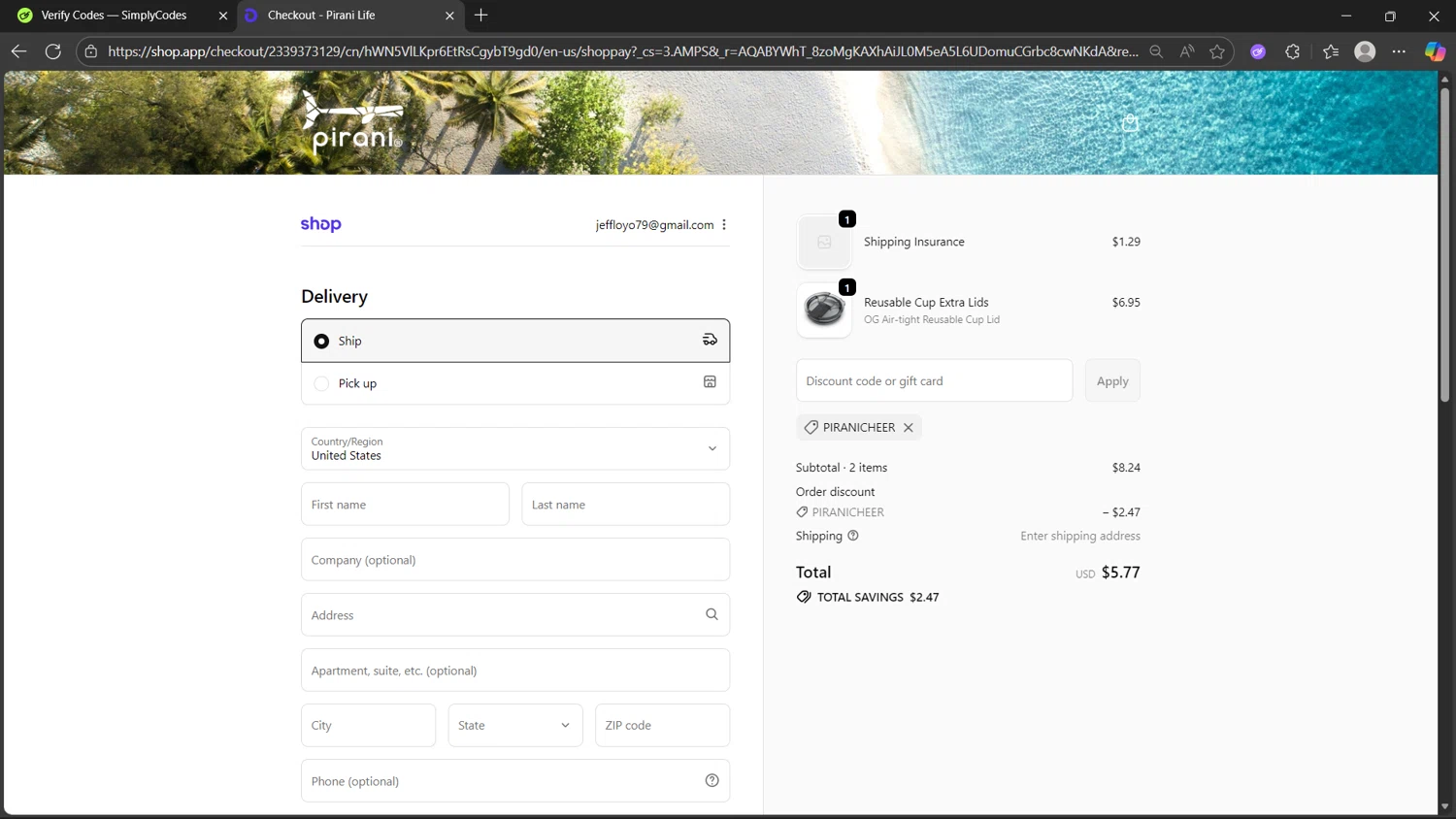Click the store icon in Pick up row
1456x819 pixels.
pos(710,382)
